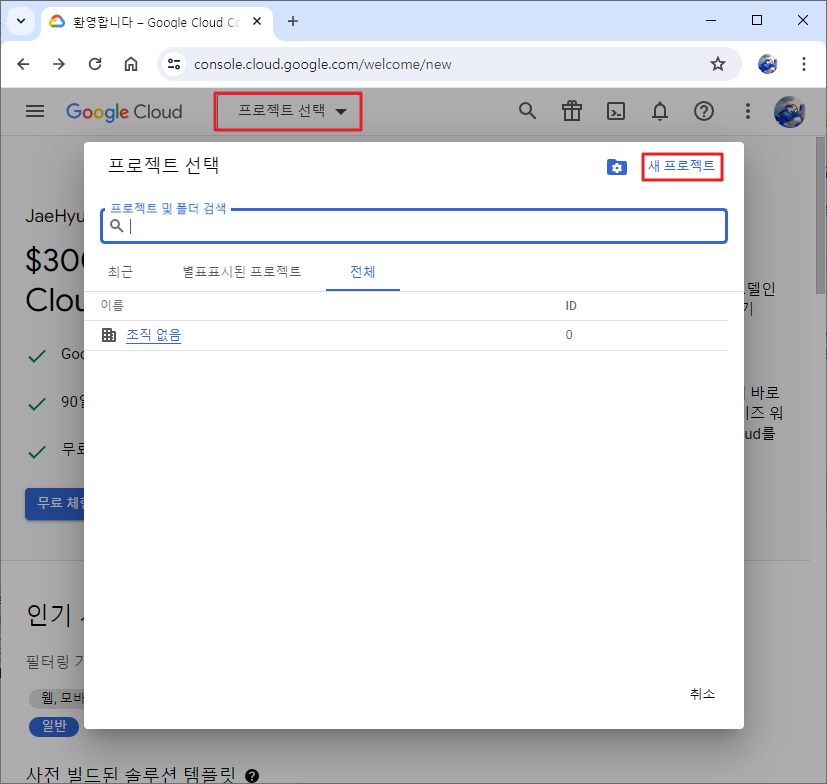Viewport: 827px width, 784px height.
Task: Open the help question mark menu
Action: coord(704,111)
